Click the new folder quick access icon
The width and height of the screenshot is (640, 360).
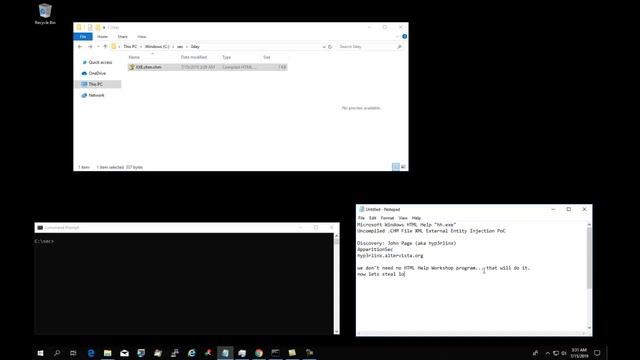coord(98,27)
